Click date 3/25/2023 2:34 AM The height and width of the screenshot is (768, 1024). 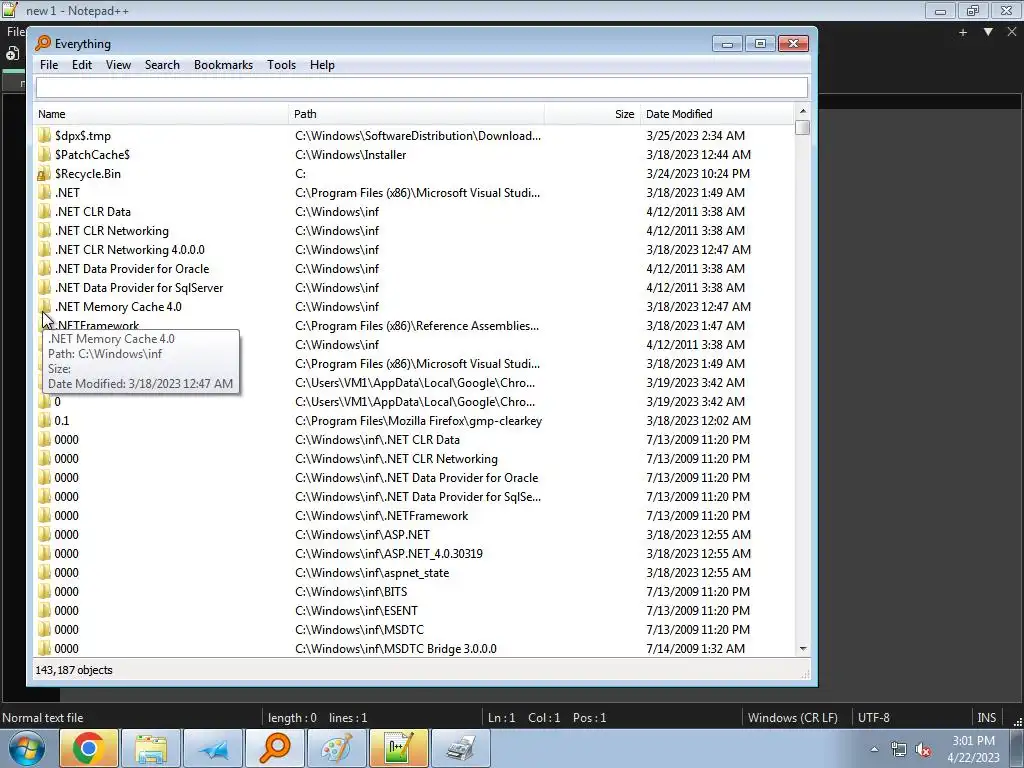point(696,136)
